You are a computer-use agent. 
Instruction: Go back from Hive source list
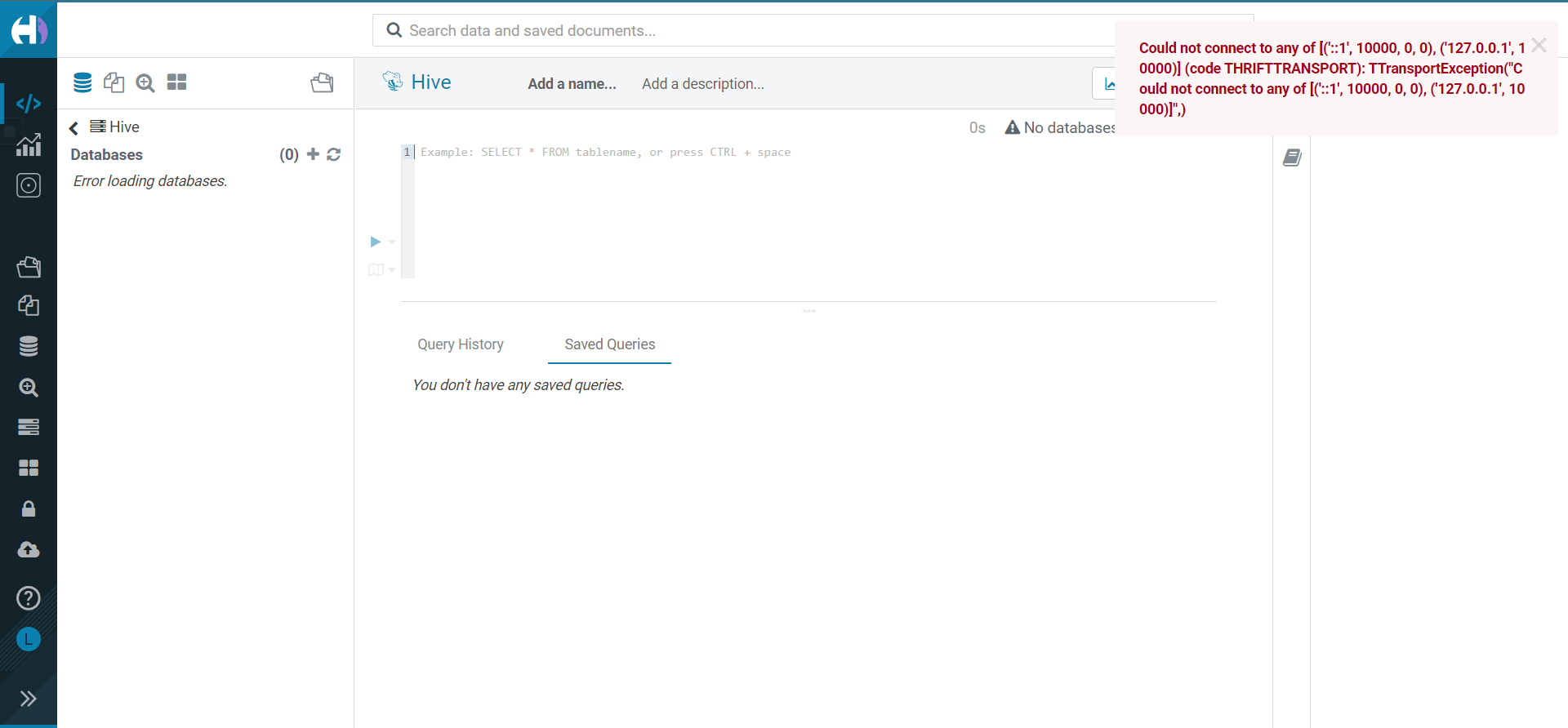point(73,128)
